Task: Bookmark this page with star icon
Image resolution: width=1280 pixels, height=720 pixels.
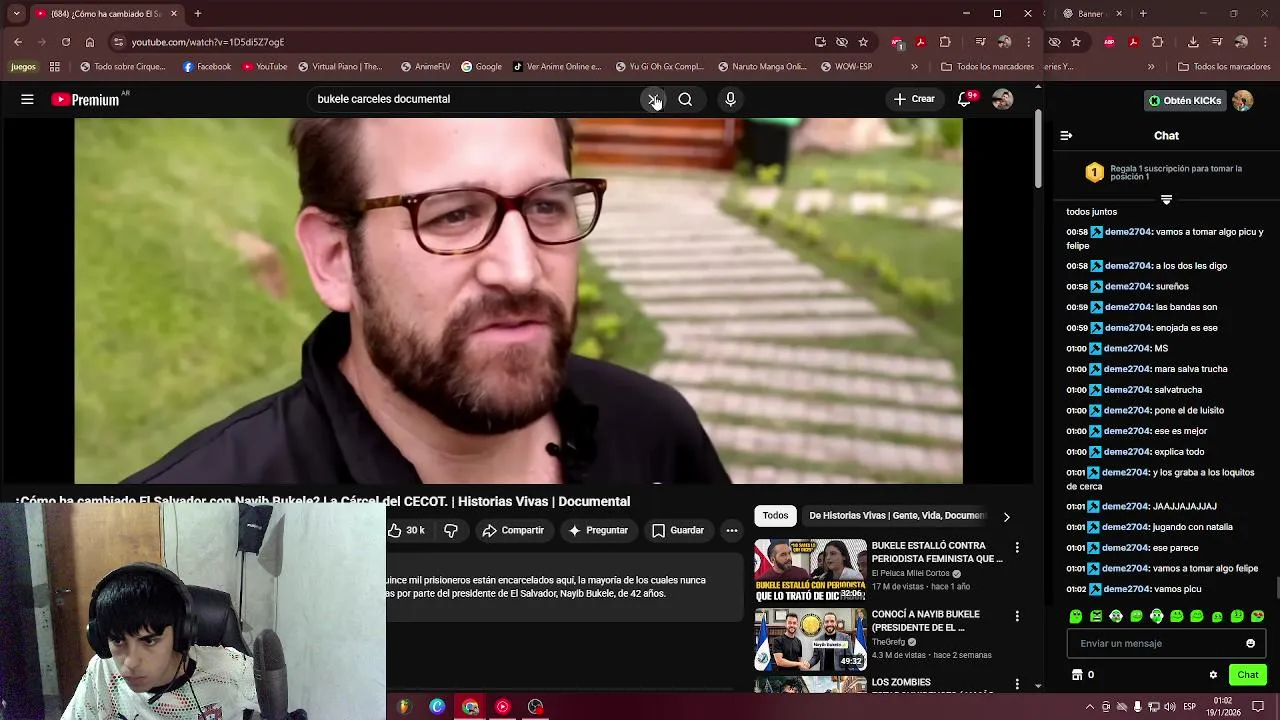Action: (863, 42)
